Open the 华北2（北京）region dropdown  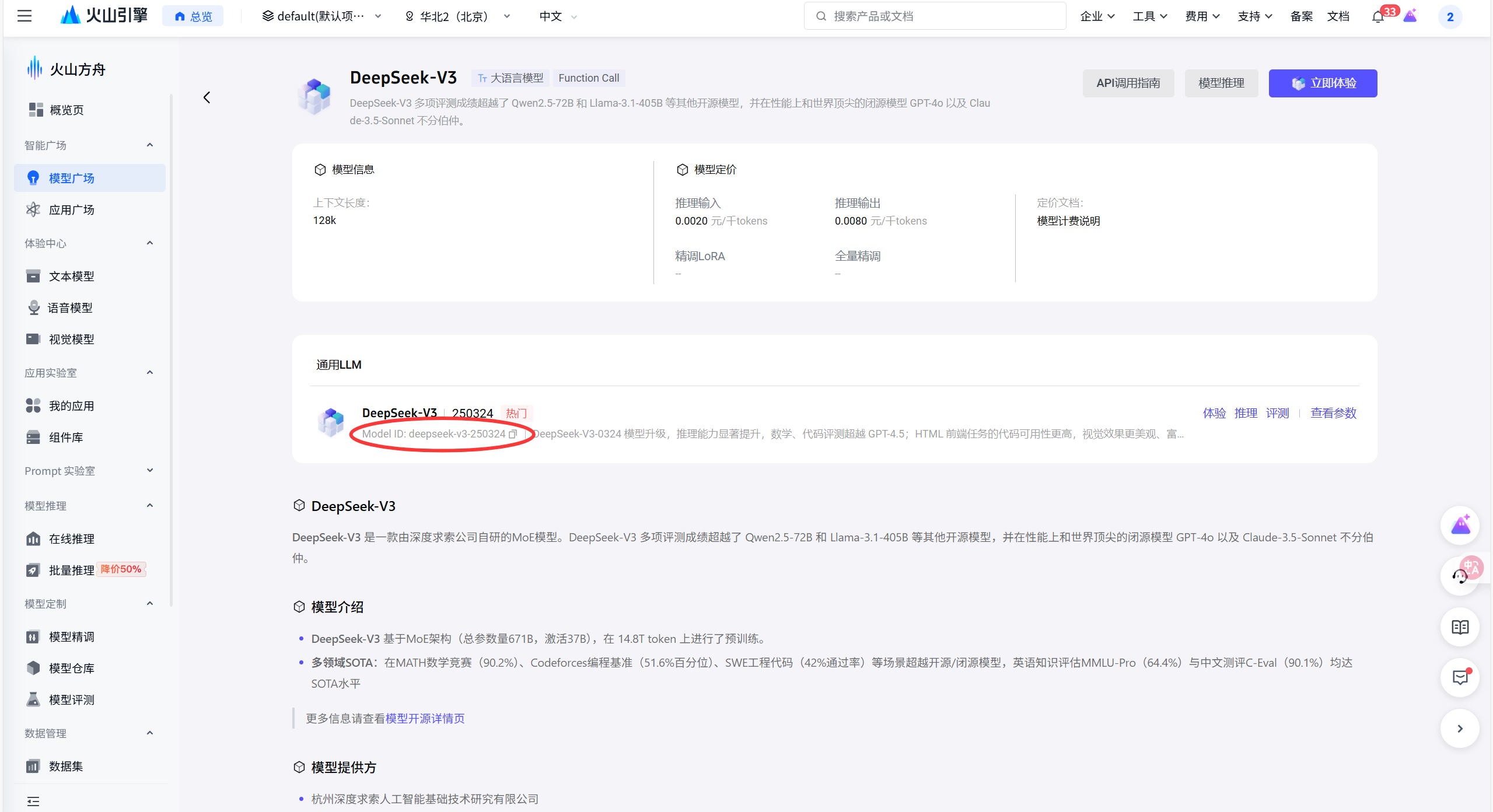(x=457, y=16)
